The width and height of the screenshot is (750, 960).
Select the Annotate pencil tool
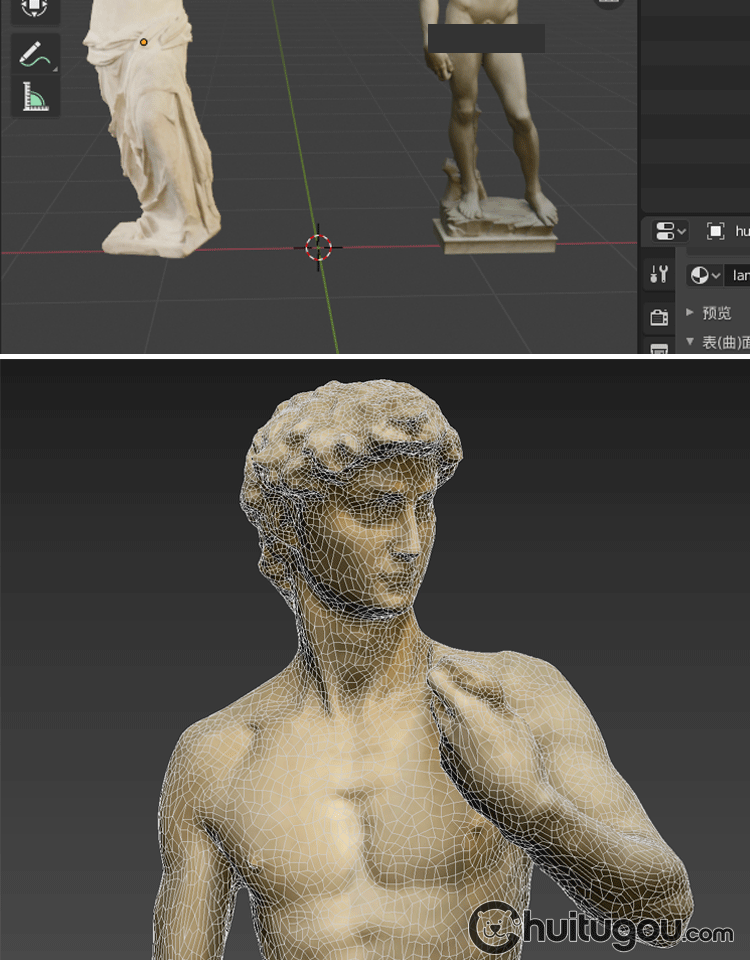point(35,53)
